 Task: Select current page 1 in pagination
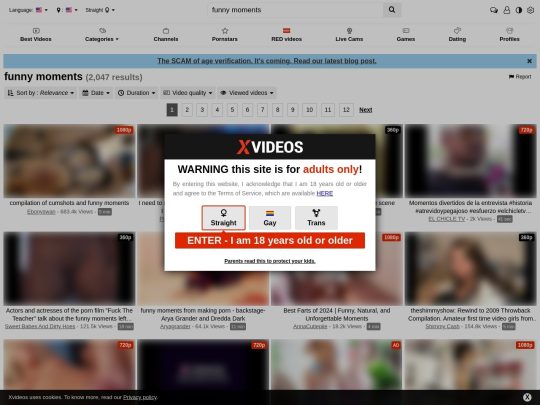(172, 110)
